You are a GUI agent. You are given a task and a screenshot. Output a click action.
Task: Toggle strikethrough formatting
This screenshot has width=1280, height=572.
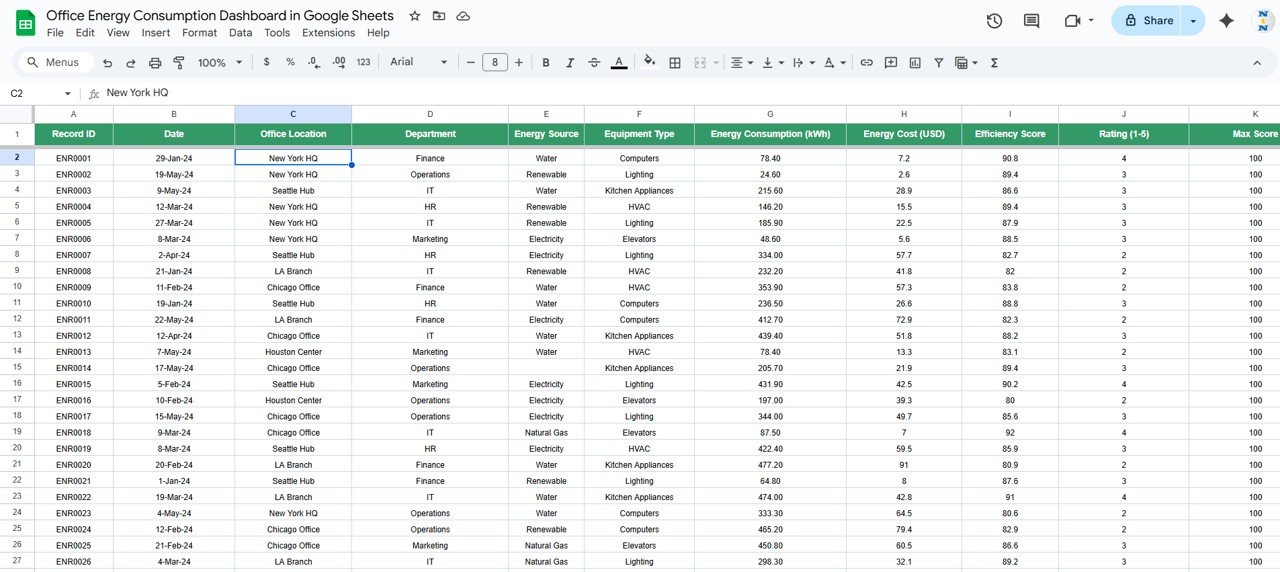(x=594, y=62)
